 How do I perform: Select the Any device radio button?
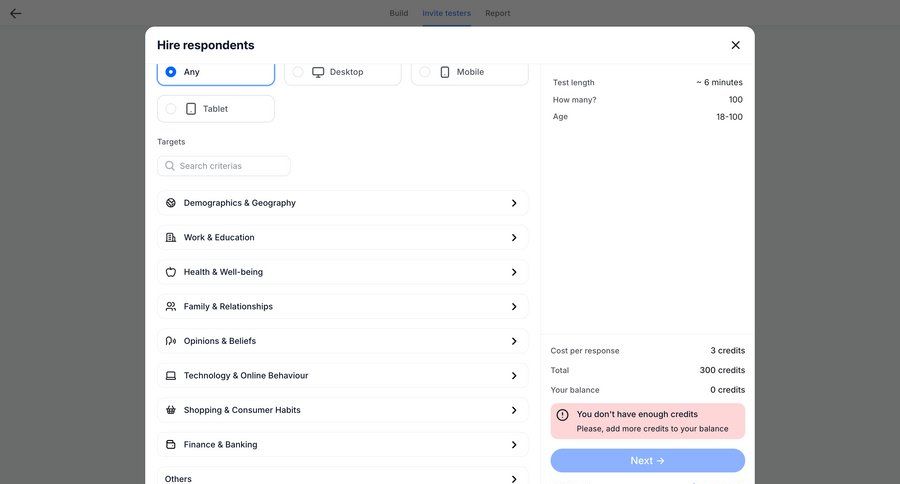[x=171, y=72]
